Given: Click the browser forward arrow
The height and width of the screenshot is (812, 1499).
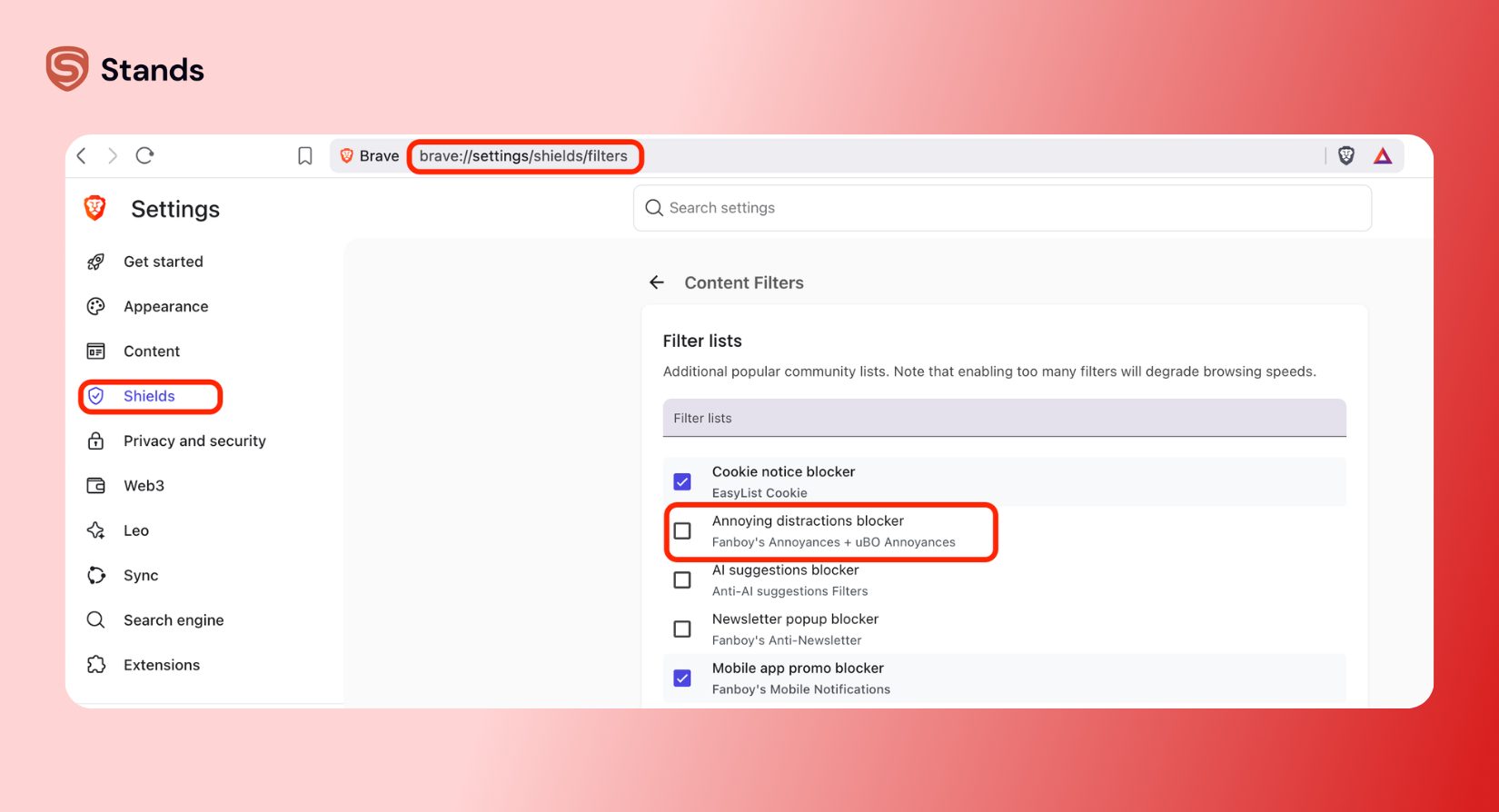Looking at the screenshot, I should (x=113, y=155).
